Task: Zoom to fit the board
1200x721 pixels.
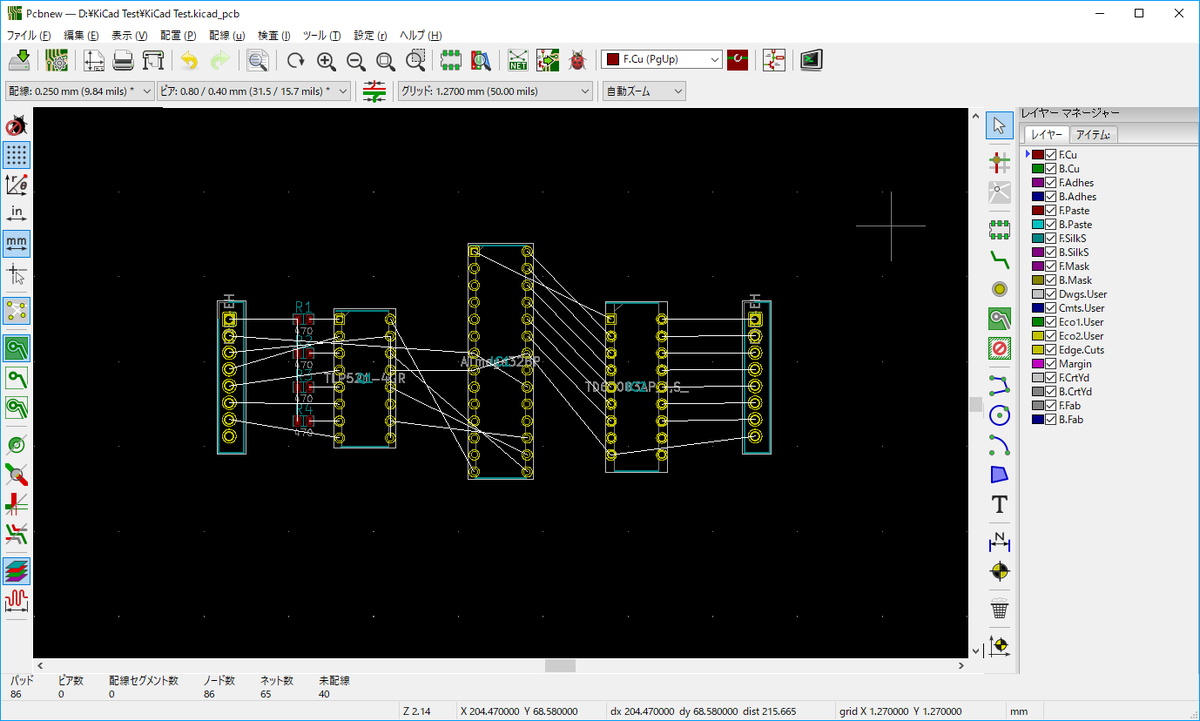Action: tap(386, 60)
